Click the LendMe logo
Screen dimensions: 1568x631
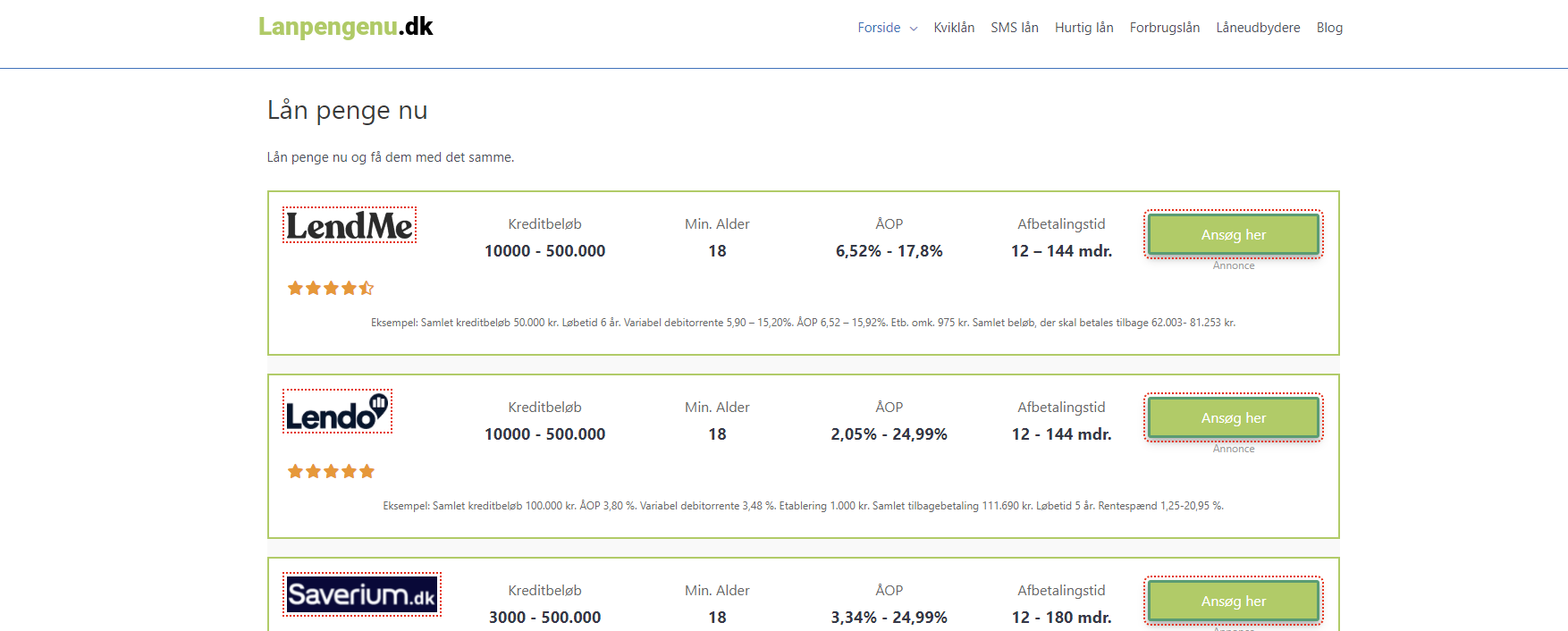350,225
